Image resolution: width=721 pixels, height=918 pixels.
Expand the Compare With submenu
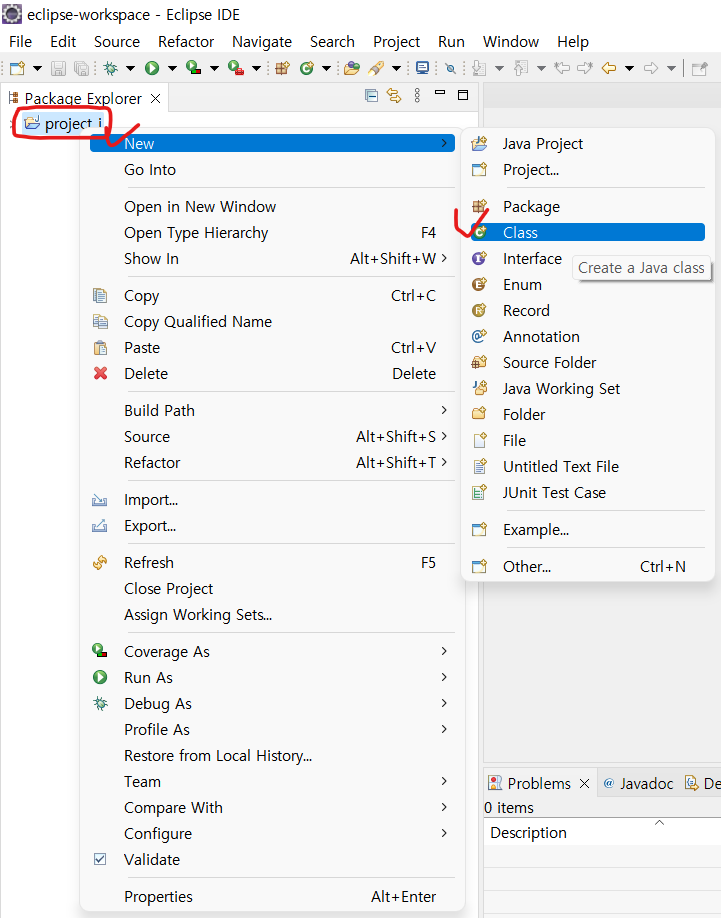(272, 808)
